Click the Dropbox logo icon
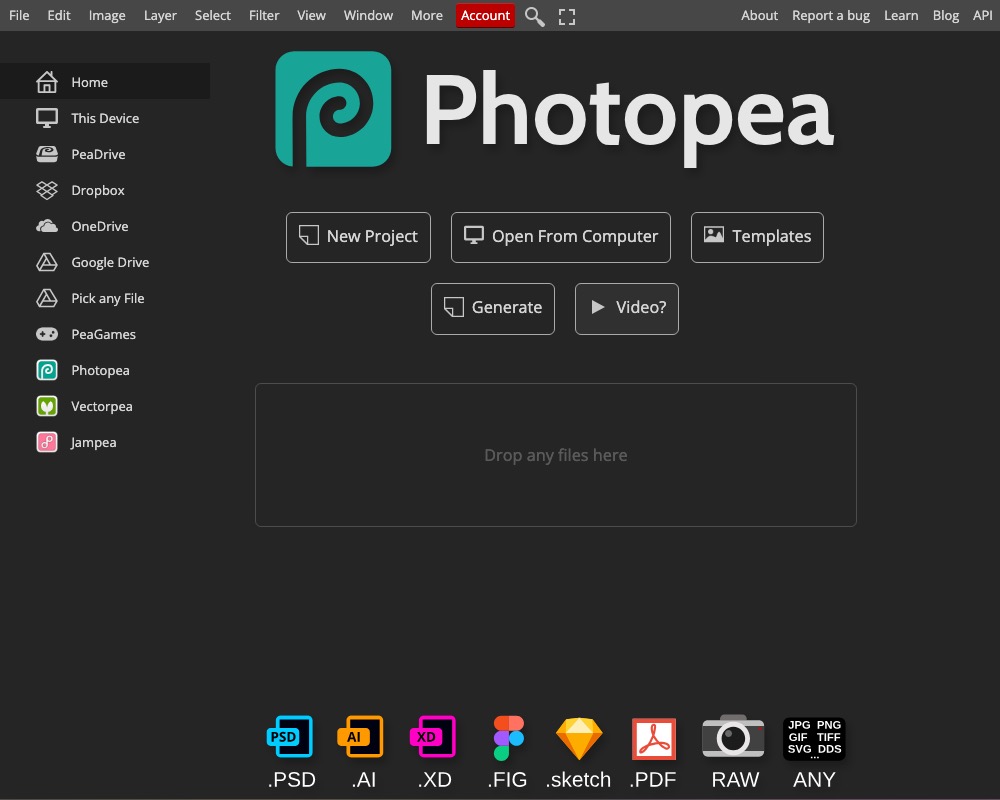The width and height of the screenshot is (1000, 800). (47, 190)
